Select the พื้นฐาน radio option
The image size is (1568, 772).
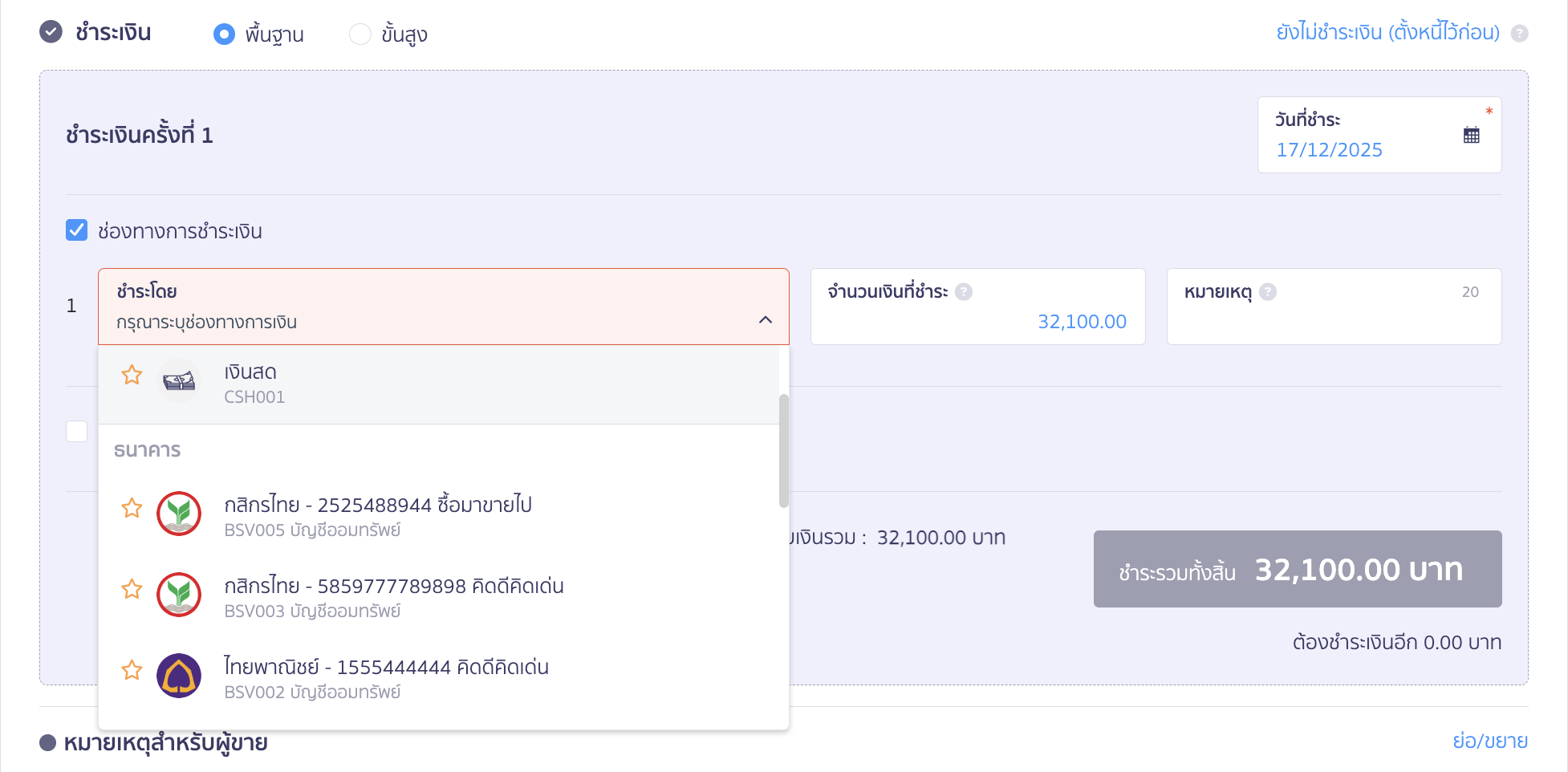224,35
